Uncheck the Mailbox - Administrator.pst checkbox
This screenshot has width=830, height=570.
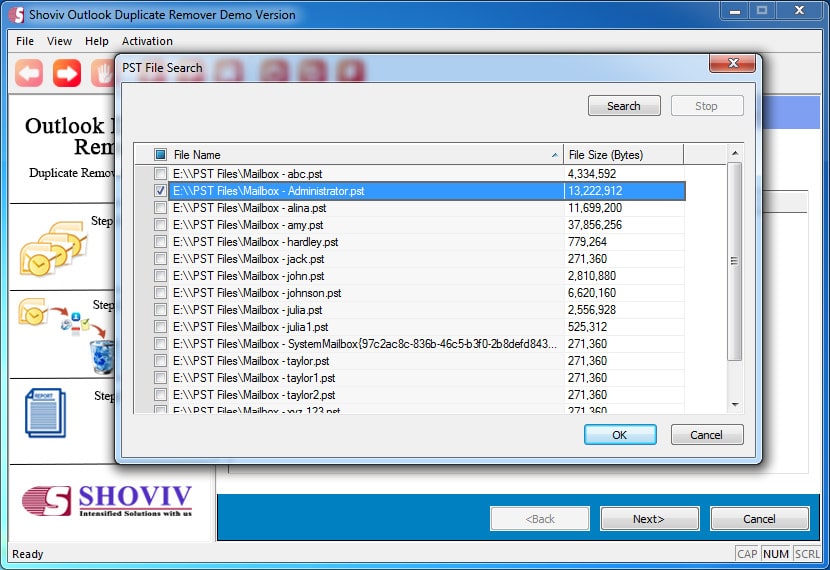pyautogui.click(x=160, y=191)
